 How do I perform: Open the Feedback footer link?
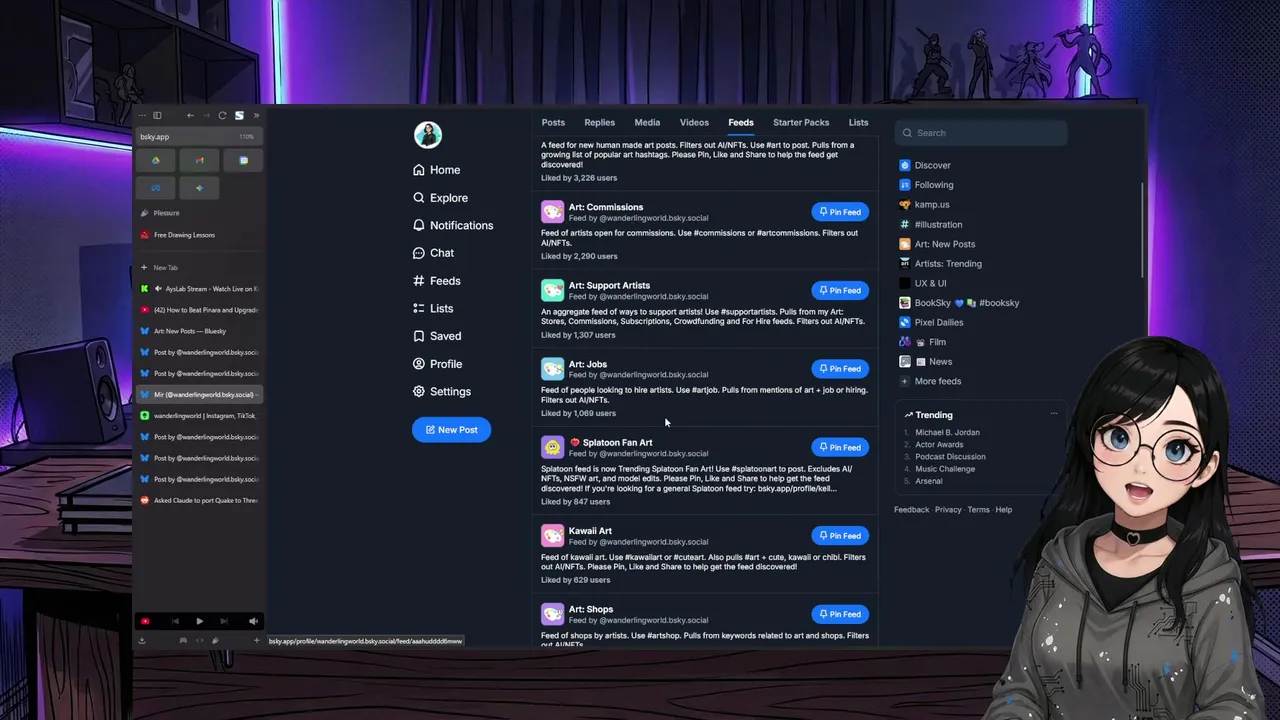click(911, 510)
